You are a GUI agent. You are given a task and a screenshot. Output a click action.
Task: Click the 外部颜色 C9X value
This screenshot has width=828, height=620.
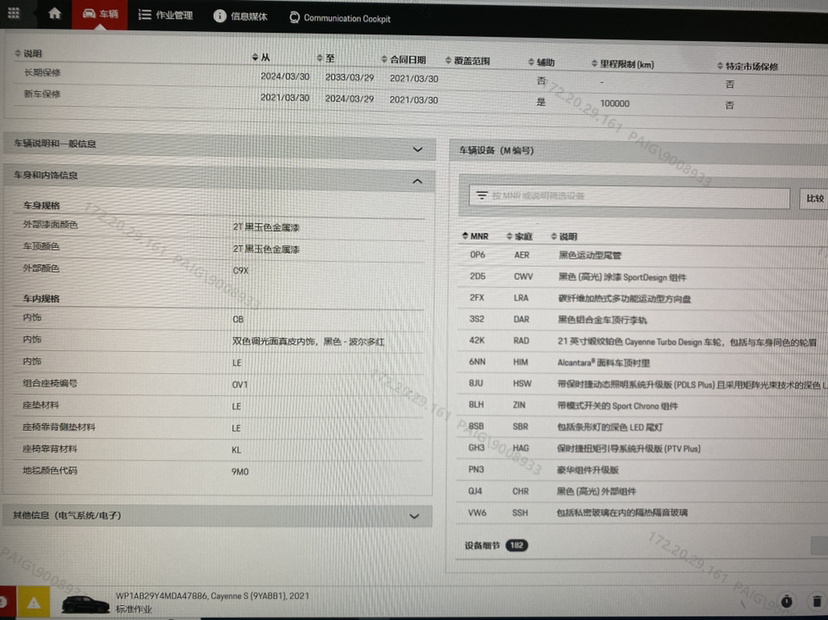coord(240,270)
